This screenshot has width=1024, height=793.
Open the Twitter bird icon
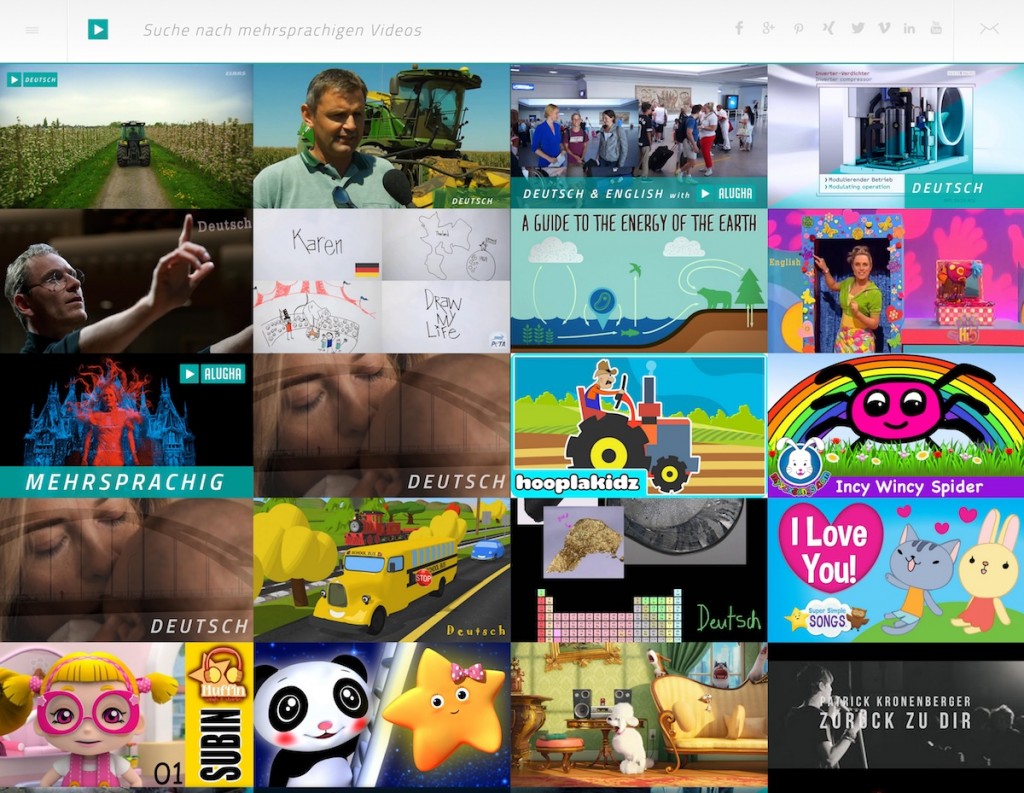tap(857, 28)
